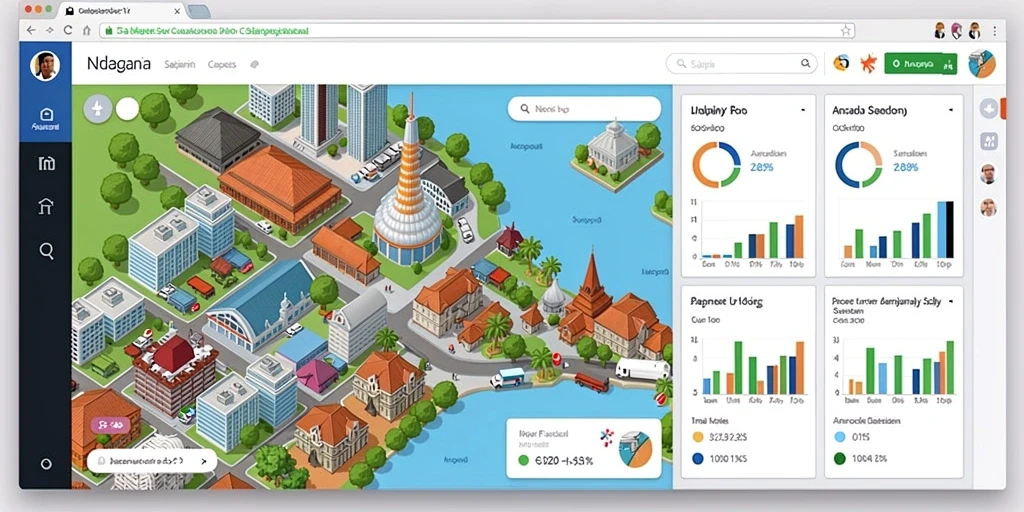Click the browser home icon
1024x512 pixels.
coord(86,31)
